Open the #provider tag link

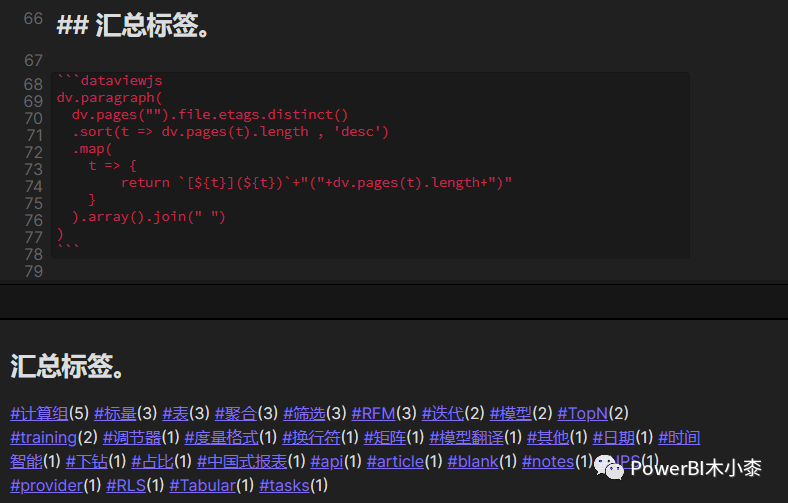[x=46, y=486]
